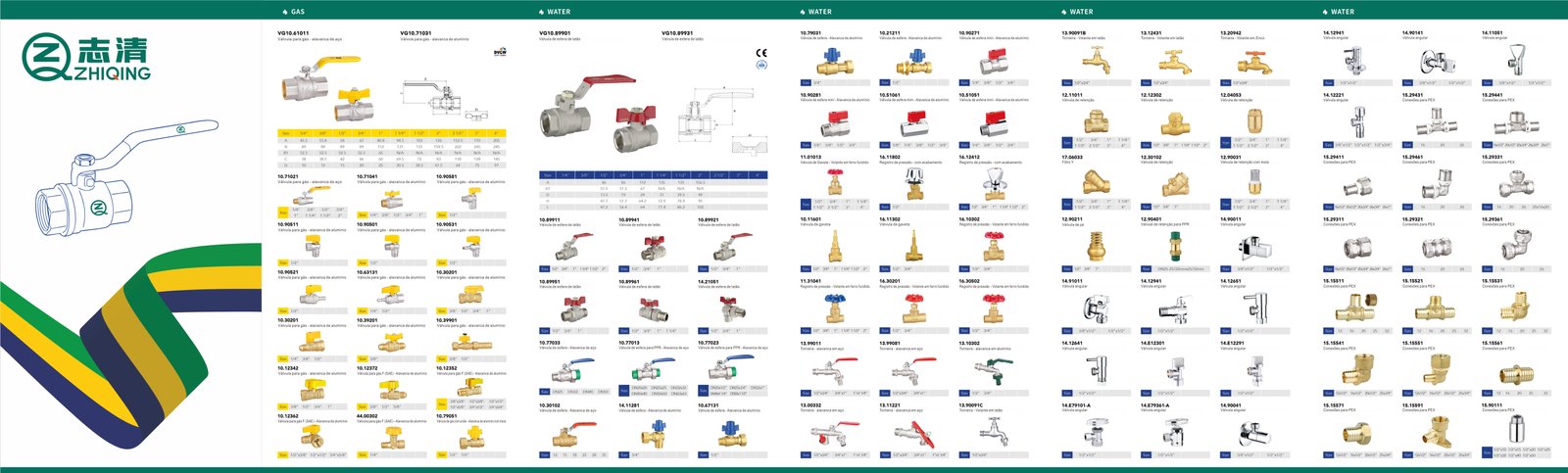Click the Zhiqing company logo
This screenshot has width=1568, height=473.
pos(87,58)
